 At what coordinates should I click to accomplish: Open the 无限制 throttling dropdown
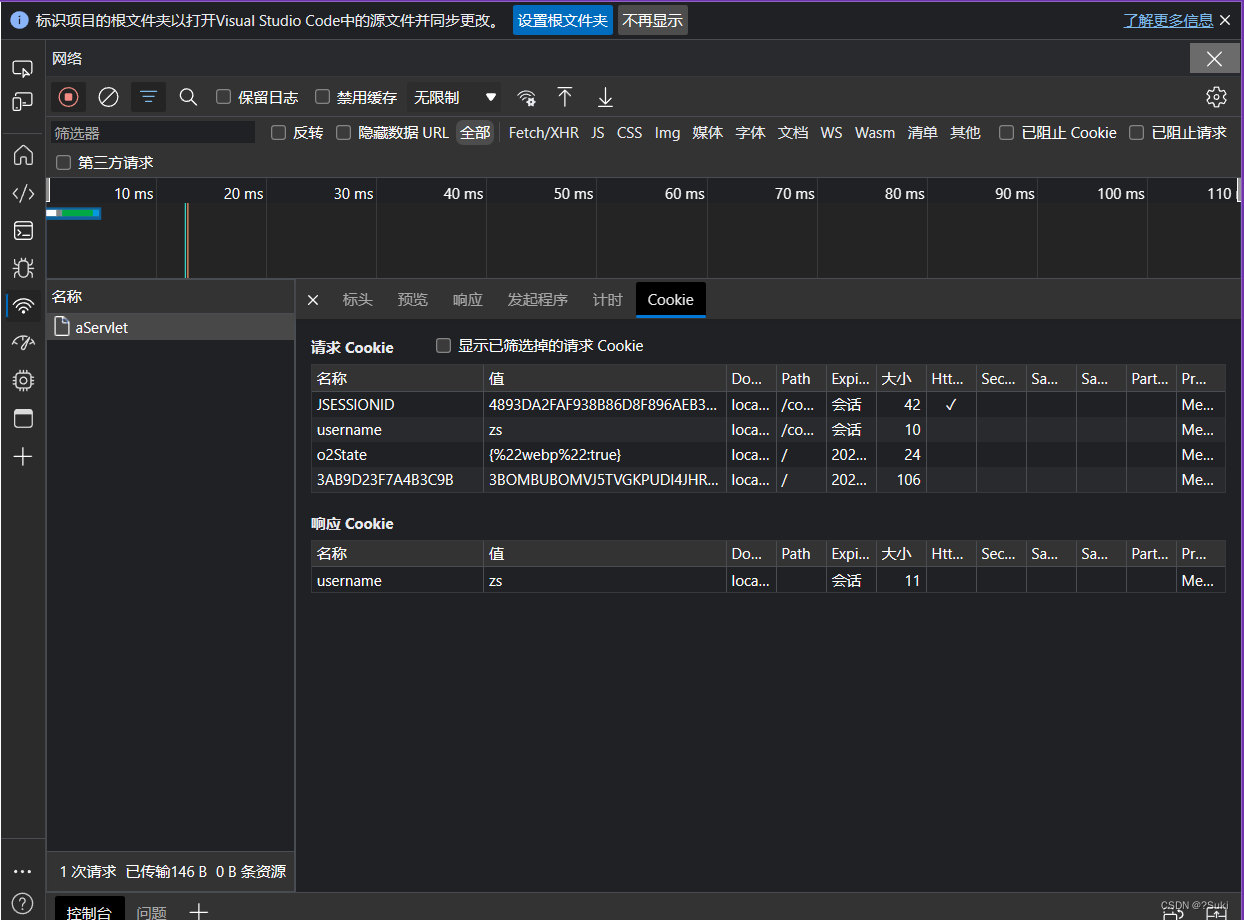click(455, 97)
